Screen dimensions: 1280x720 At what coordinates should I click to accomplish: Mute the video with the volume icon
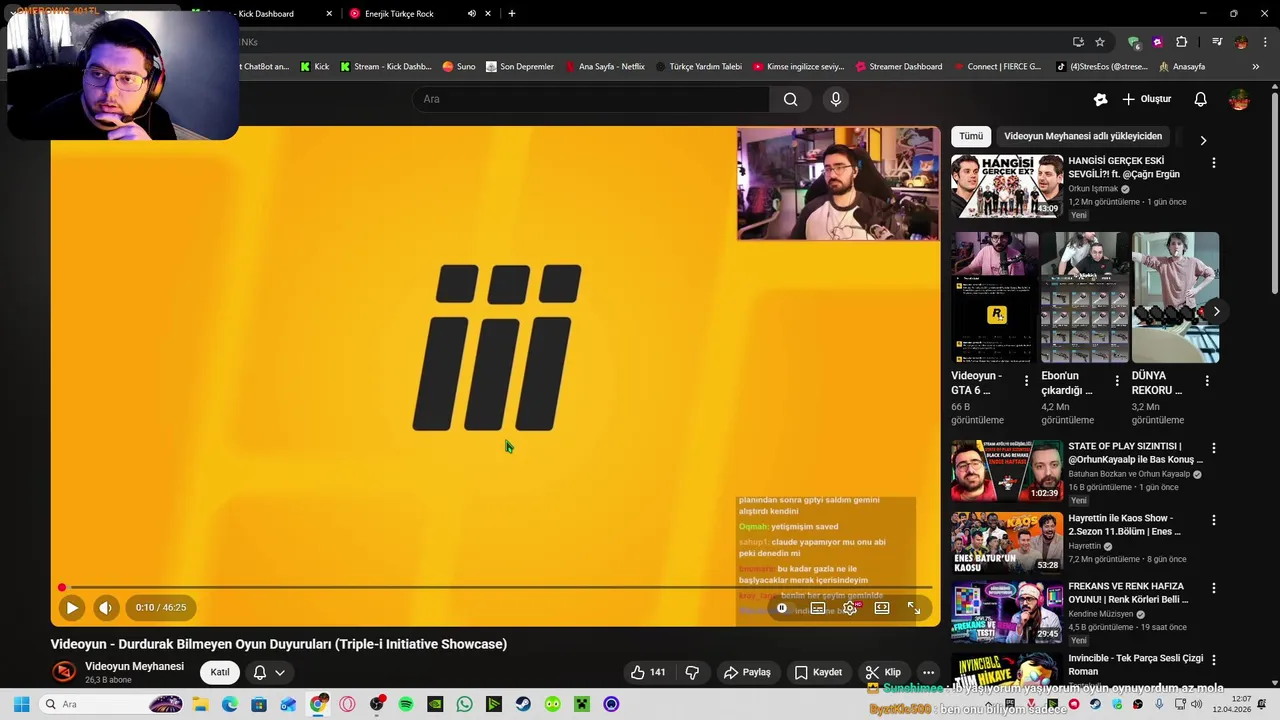105,607
